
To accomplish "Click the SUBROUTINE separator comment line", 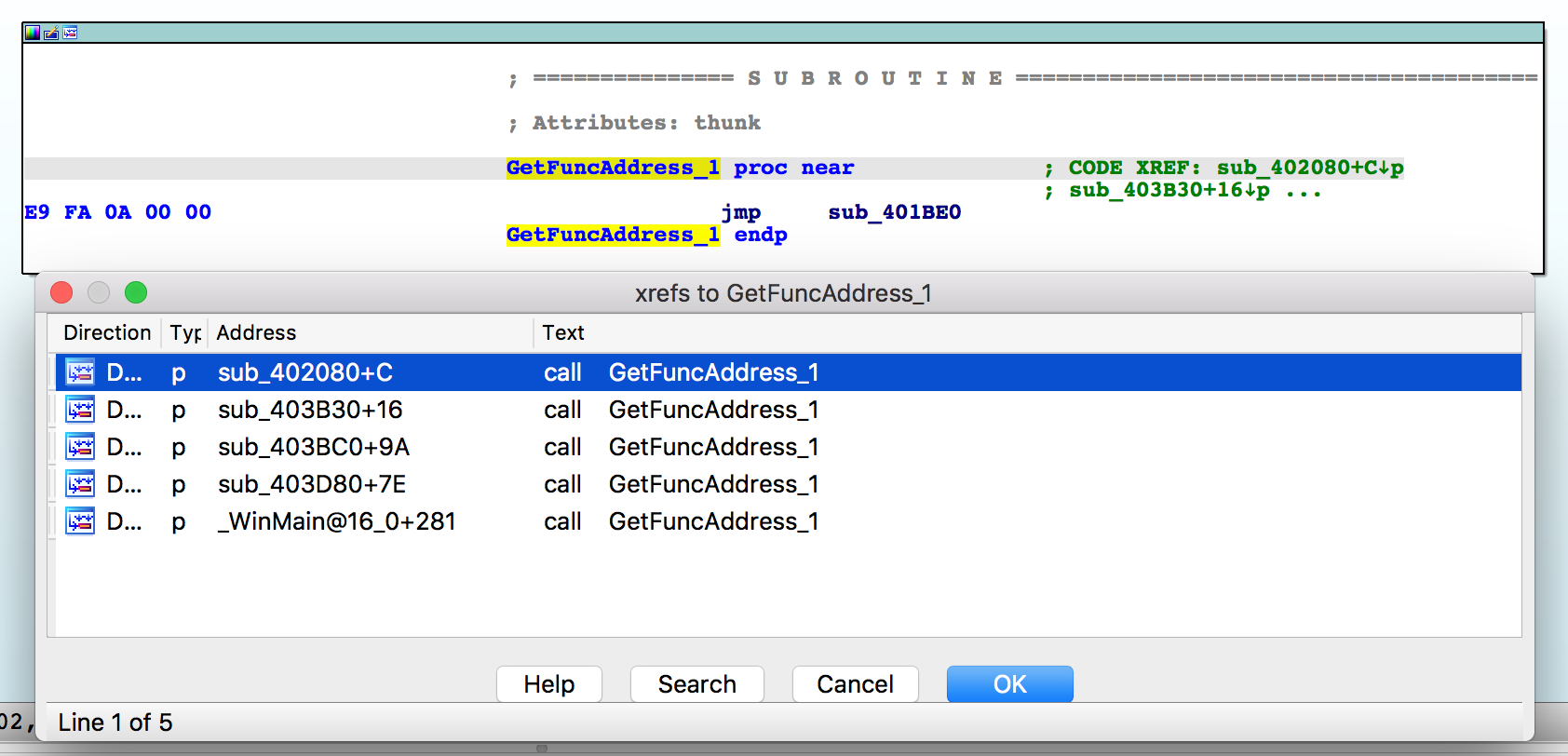I will point(1022,78).
